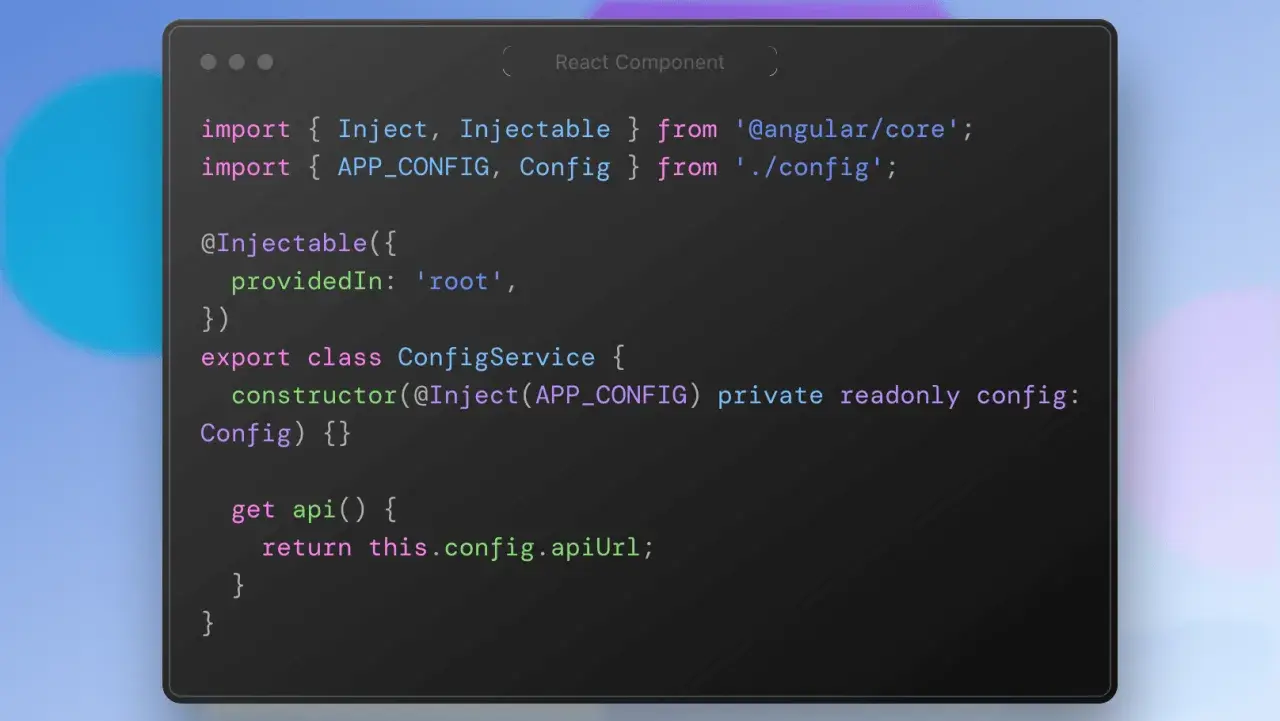Screen dimensions: 1280x721
Task: Click the './config' import path
Action: [809, 168]
